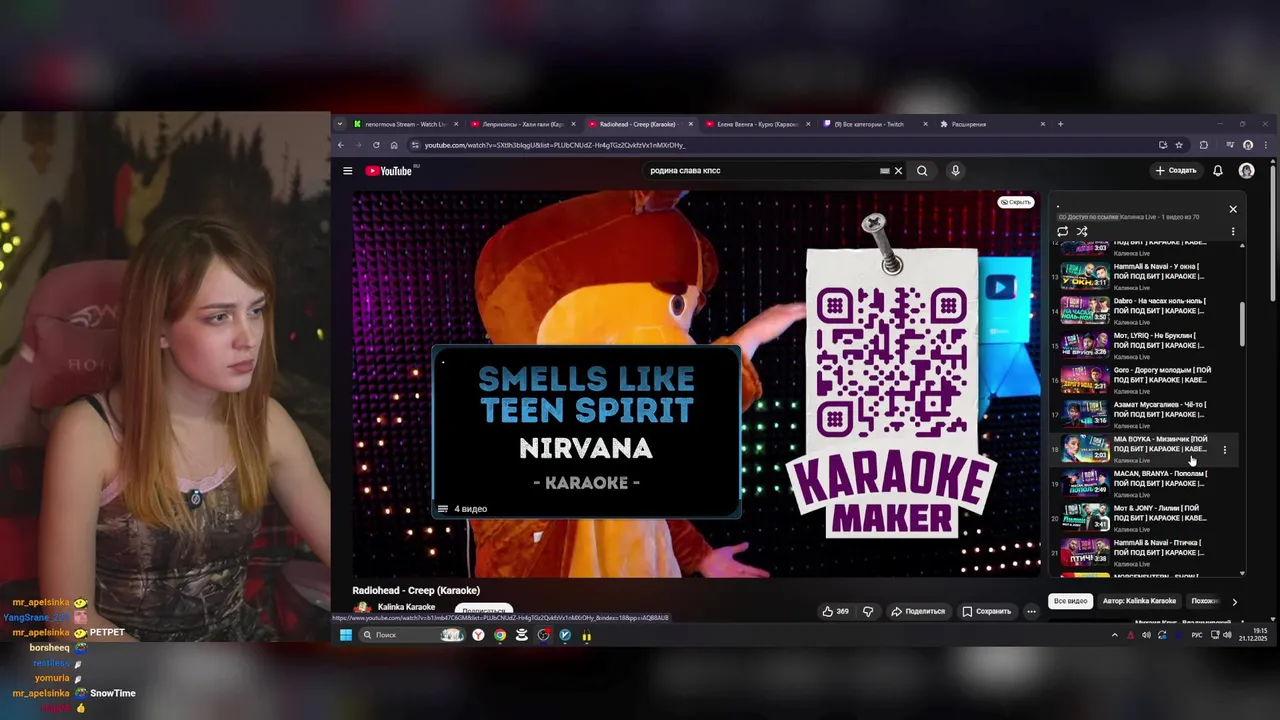Screen dimensions: 1280x720
Task: Focus the YouTube search field
Action: coord(762,171)
